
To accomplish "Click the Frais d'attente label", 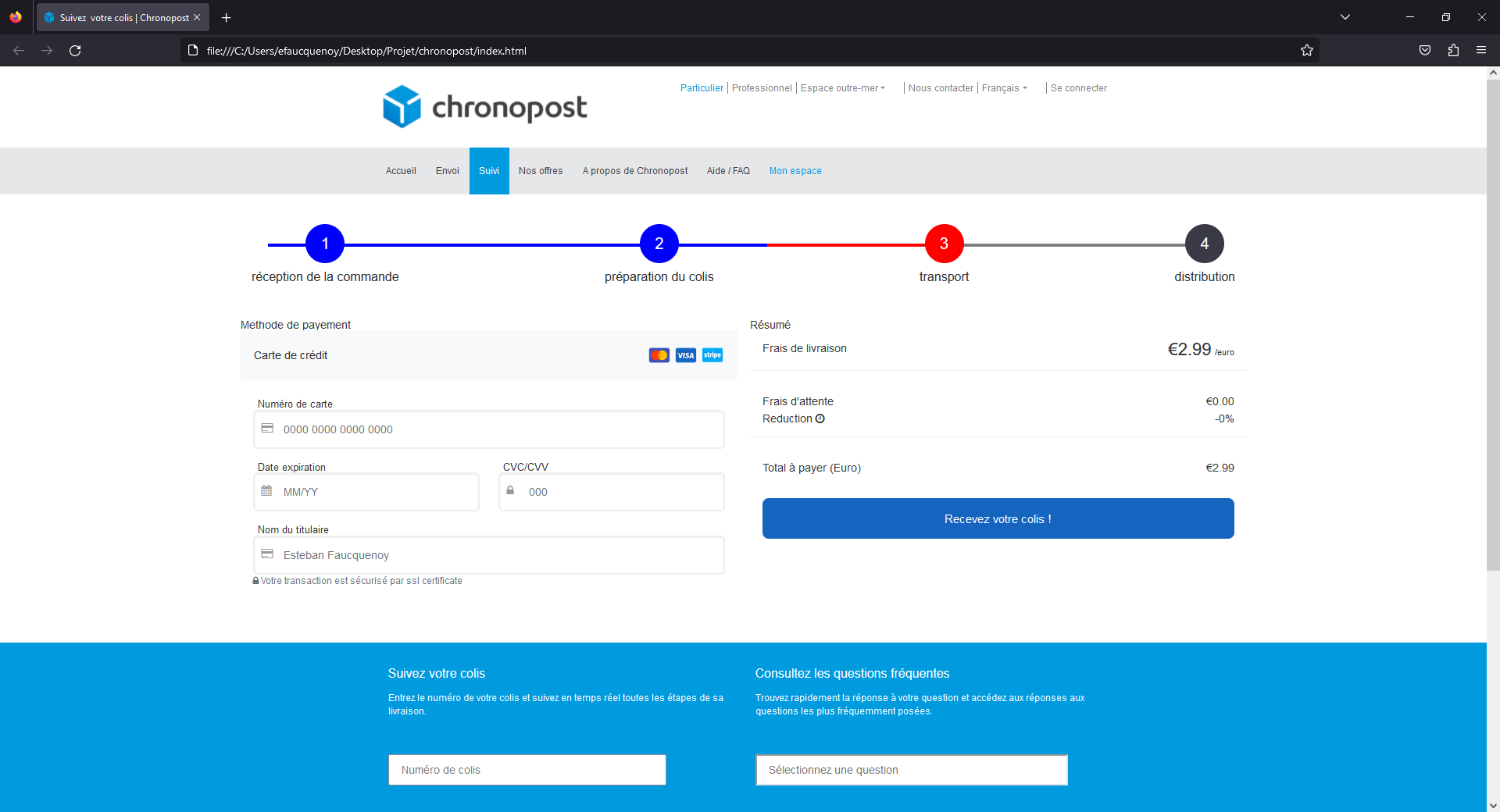I will pyautogui.click(x=798, y=401).
